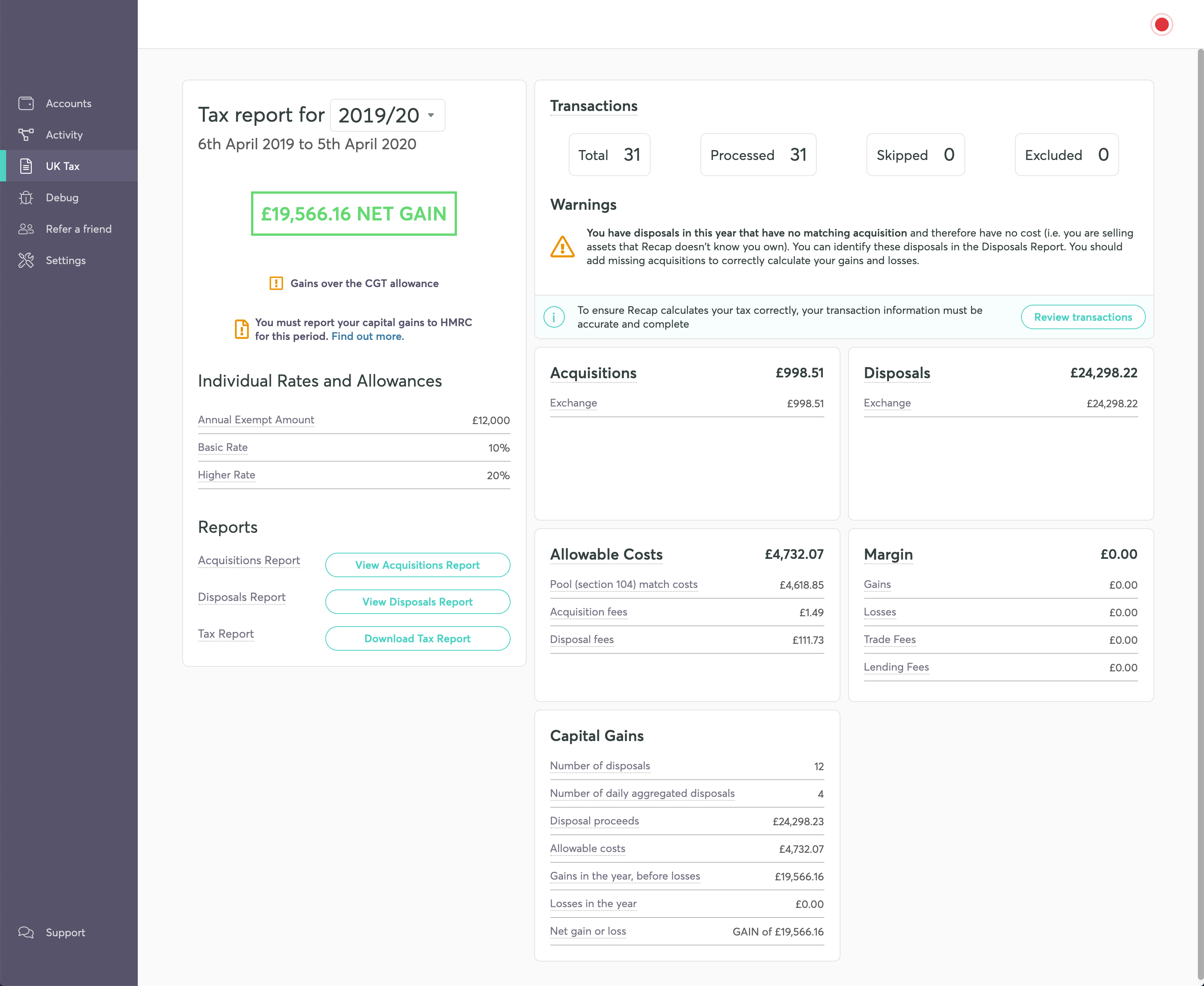This screenshot has width=1204, height=986.
Task: Click the red recording indicator circle
Action: click(x=1162, y=25)
